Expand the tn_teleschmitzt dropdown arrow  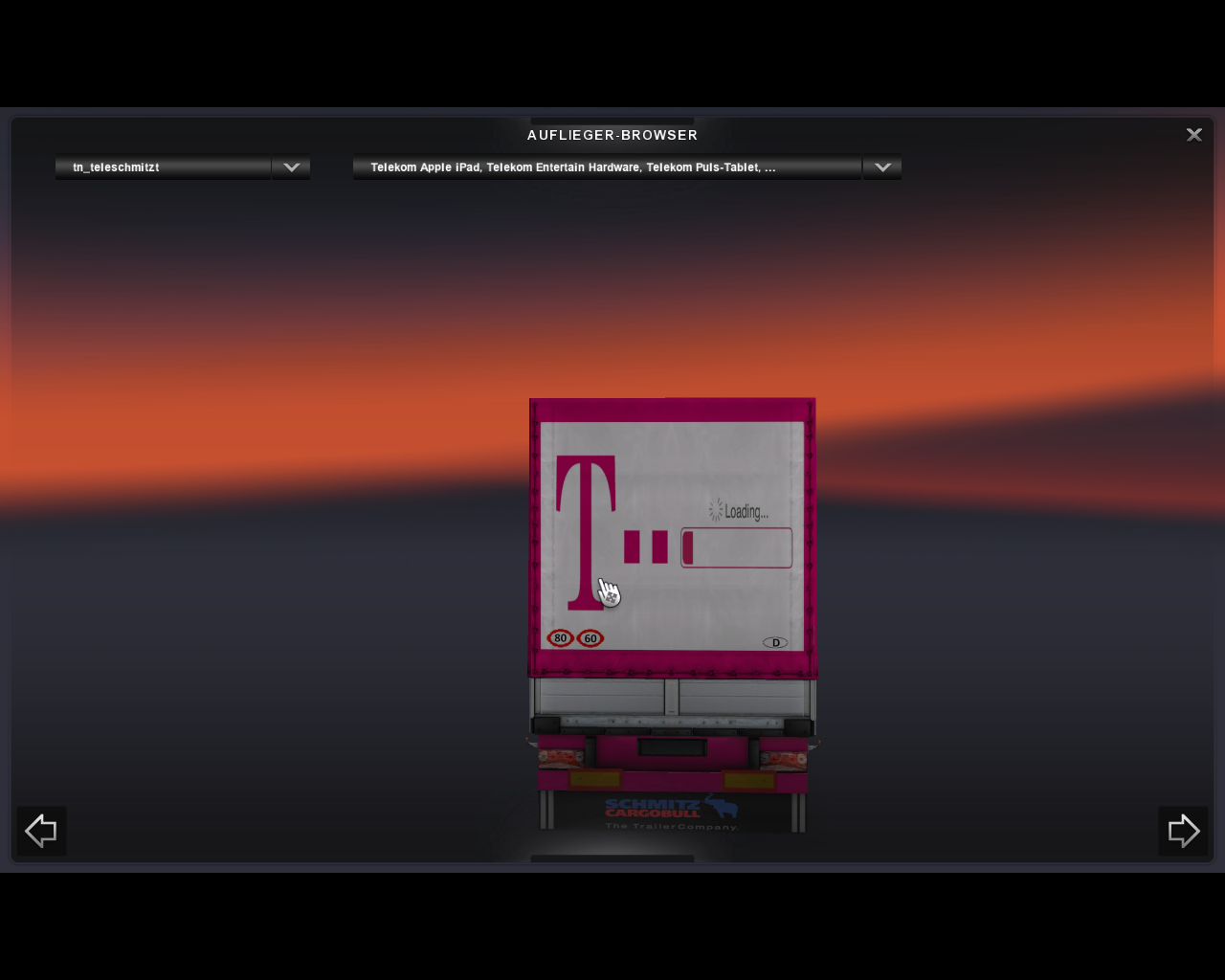pyautogui.click(x=291, y=167)
